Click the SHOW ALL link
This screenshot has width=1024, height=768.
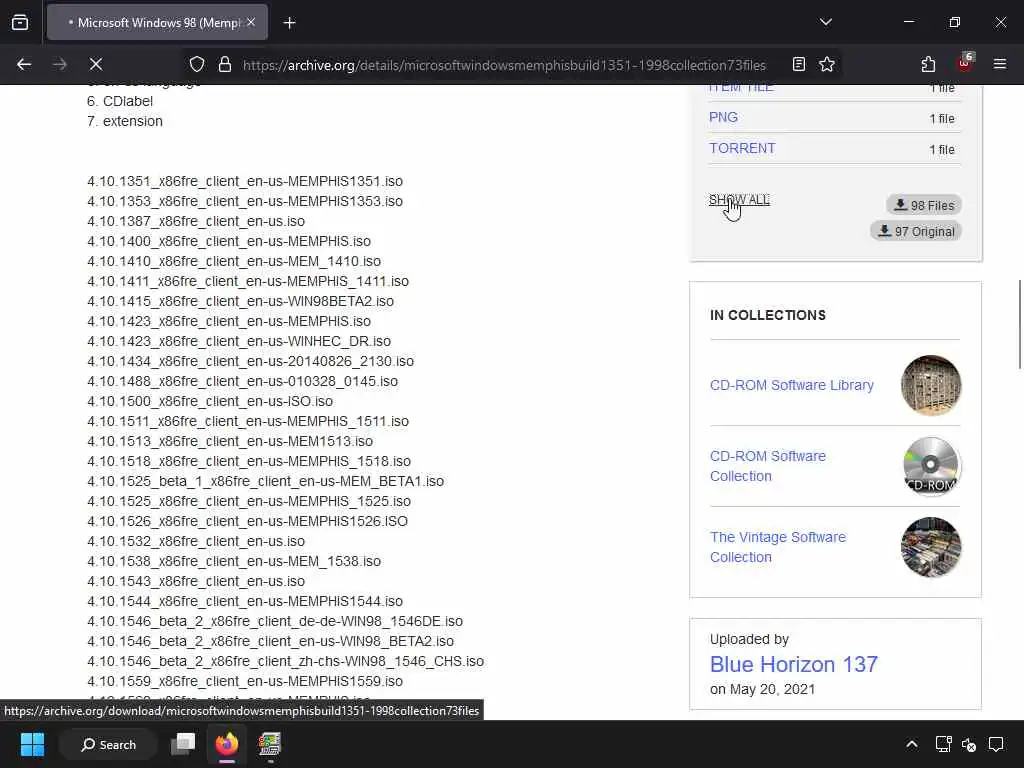(739, 199)
